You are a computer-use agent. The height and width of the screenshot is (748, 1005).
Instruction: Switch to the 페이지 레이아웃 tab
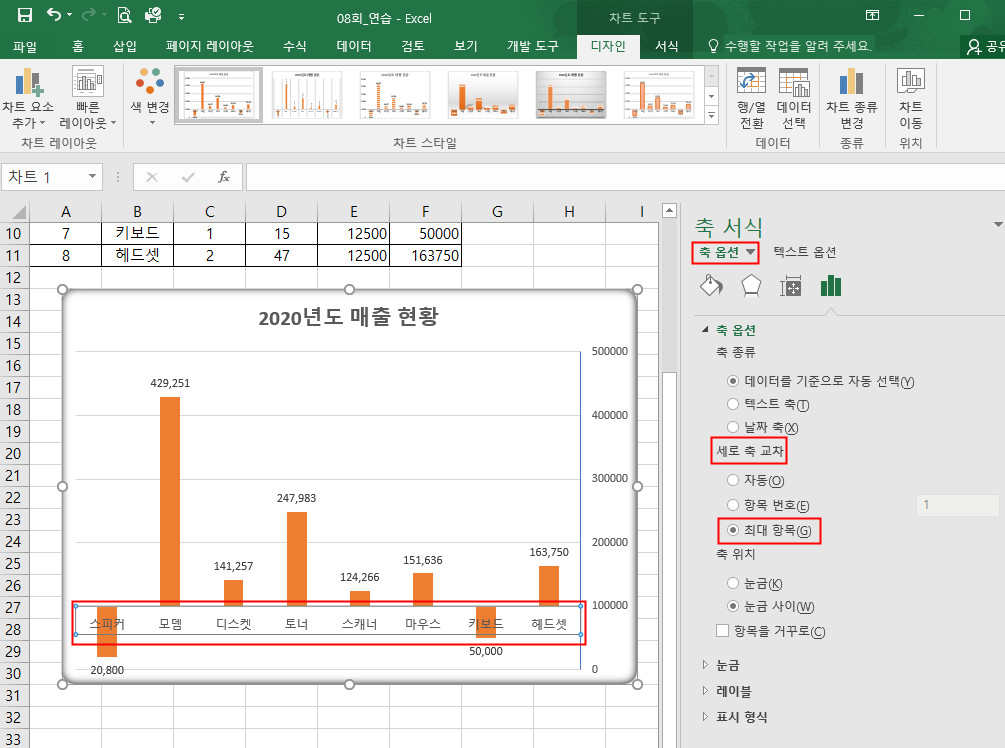[x=210, y=46]
